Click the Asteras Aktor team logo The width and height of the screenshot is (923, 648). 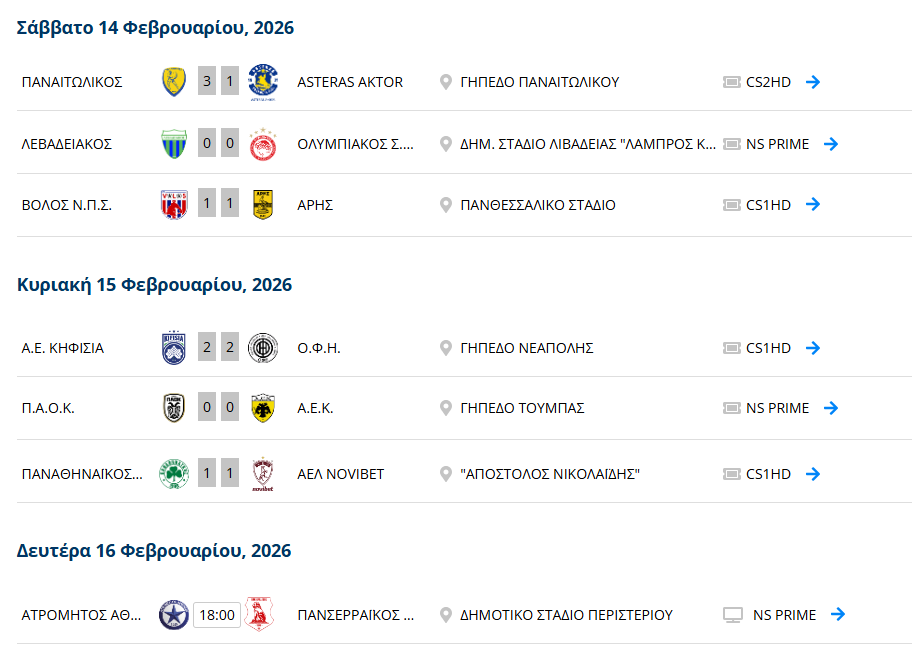(263, 82)
